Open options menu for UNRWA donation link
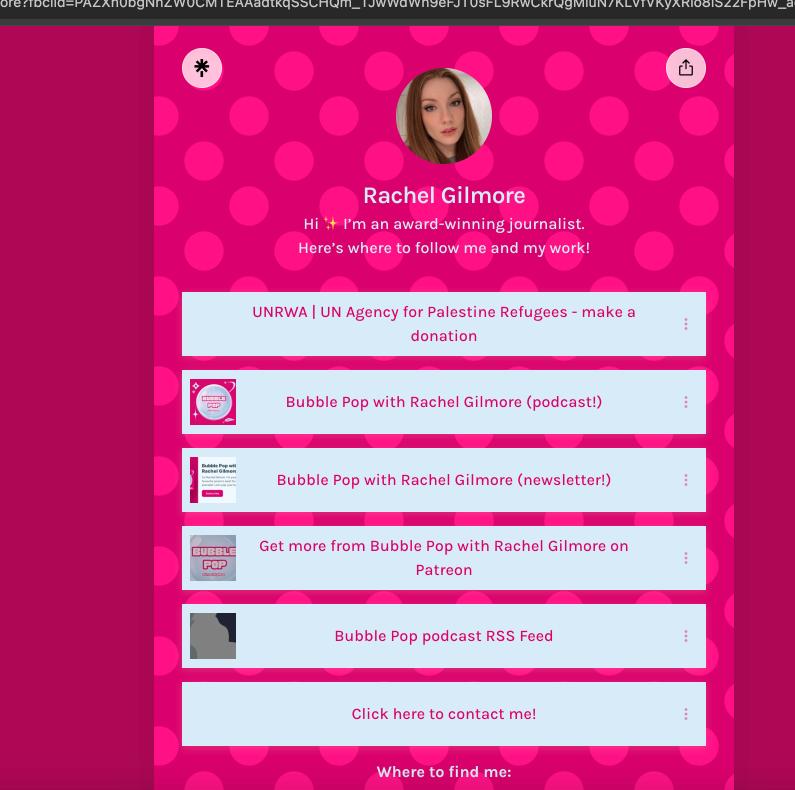 [686, 324]
